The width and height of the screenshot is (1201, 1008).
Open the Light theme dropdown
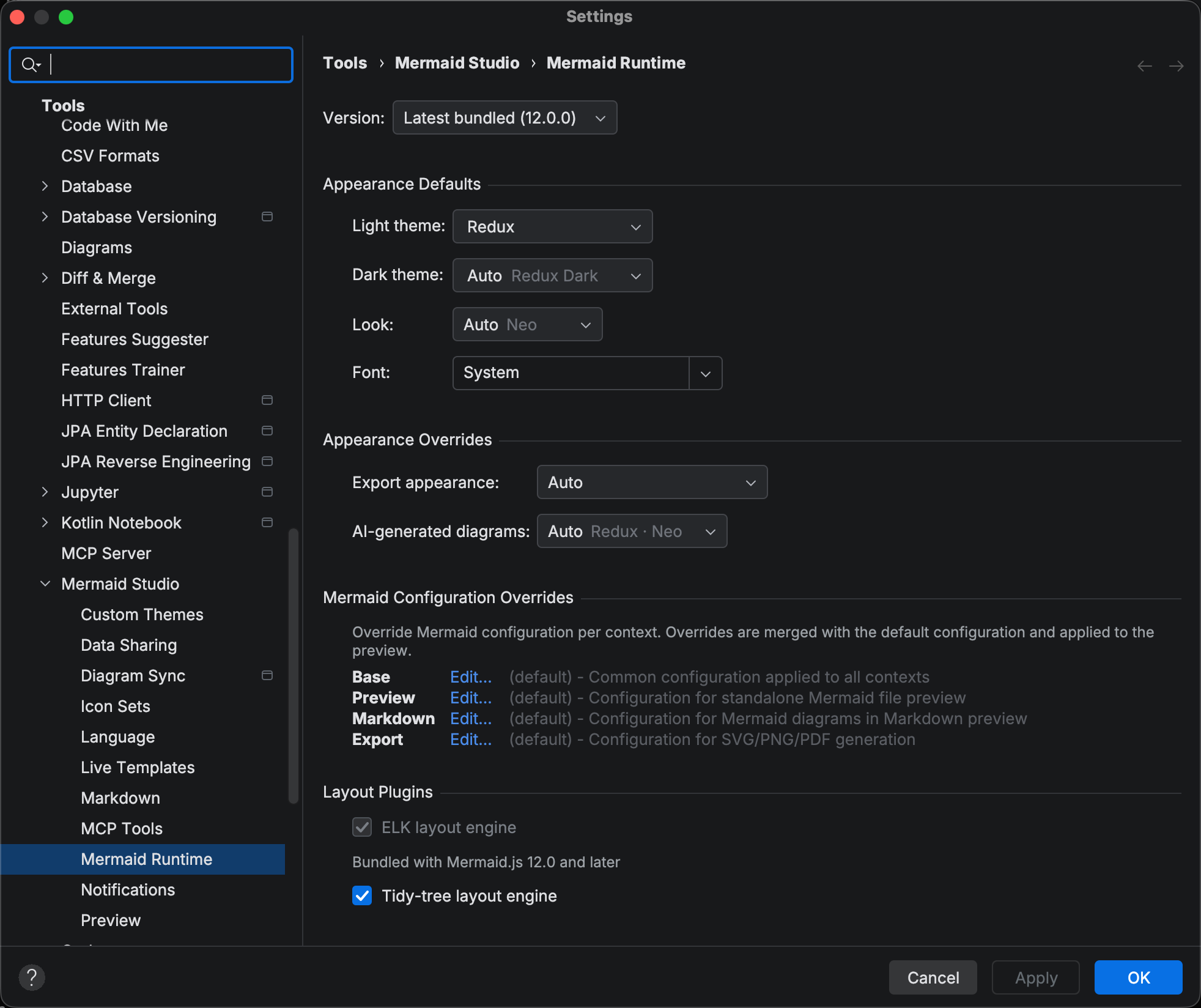(x=552, y=226)
